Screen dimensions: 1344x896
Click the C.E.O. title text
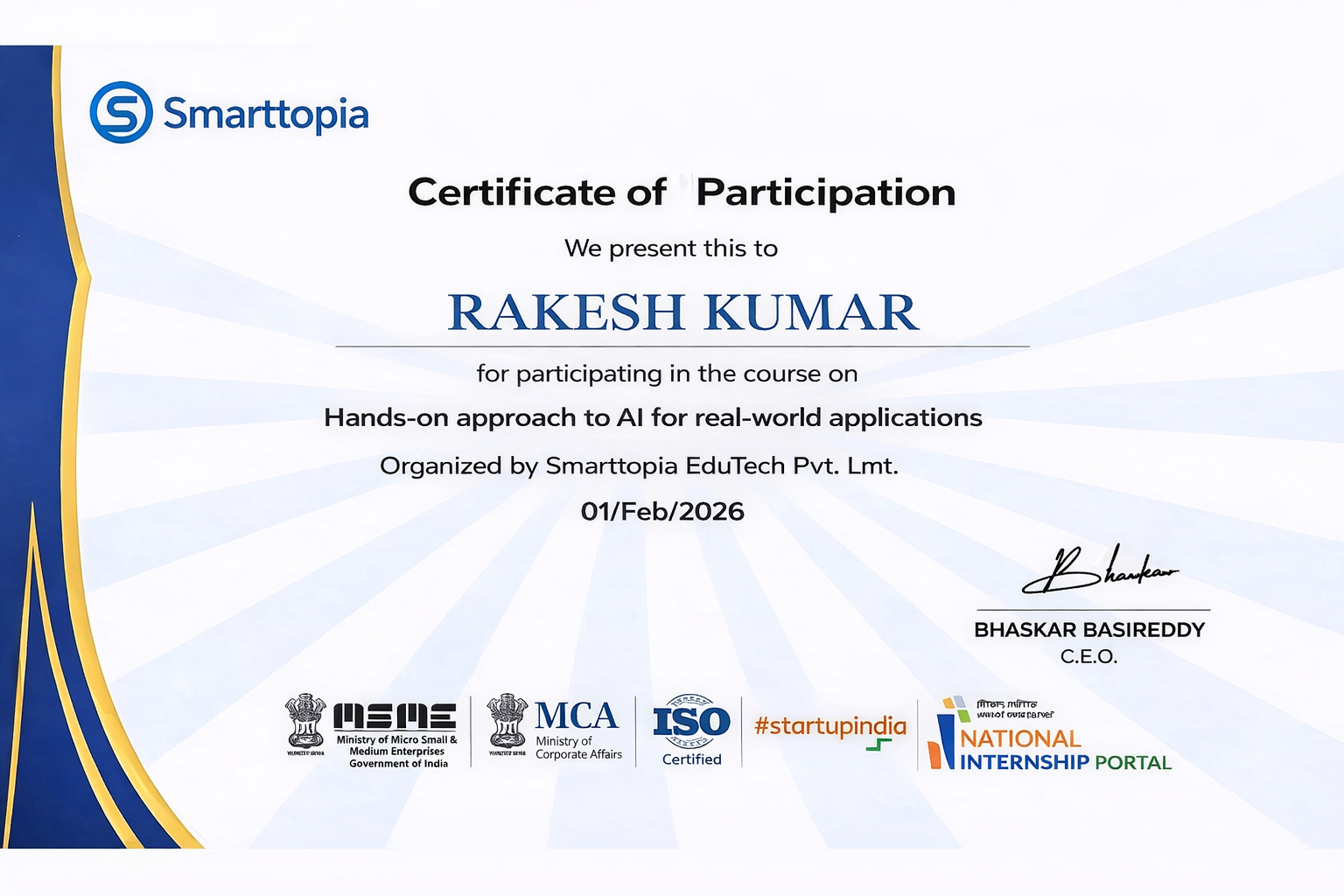[x=1088, y=654]
